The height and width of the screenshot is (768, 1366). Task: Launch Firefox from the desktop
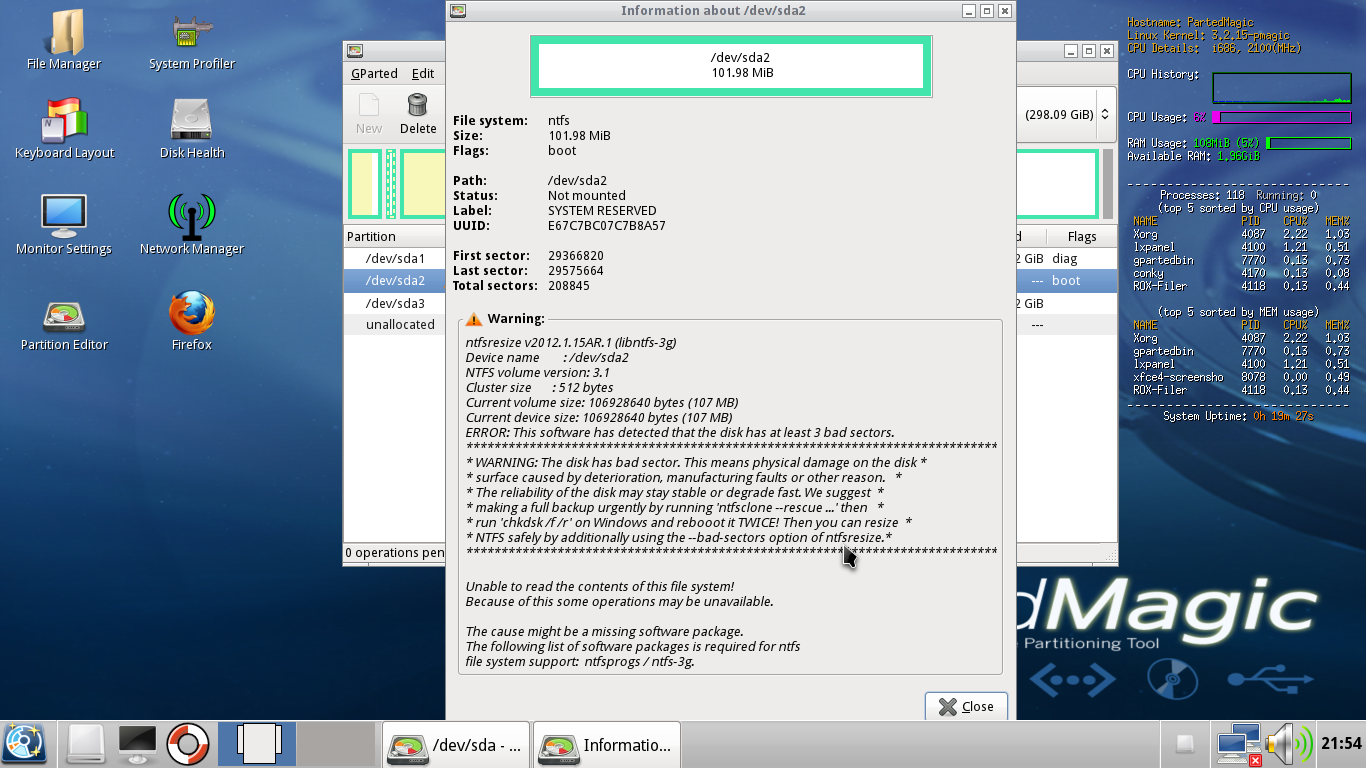(191, 321)
